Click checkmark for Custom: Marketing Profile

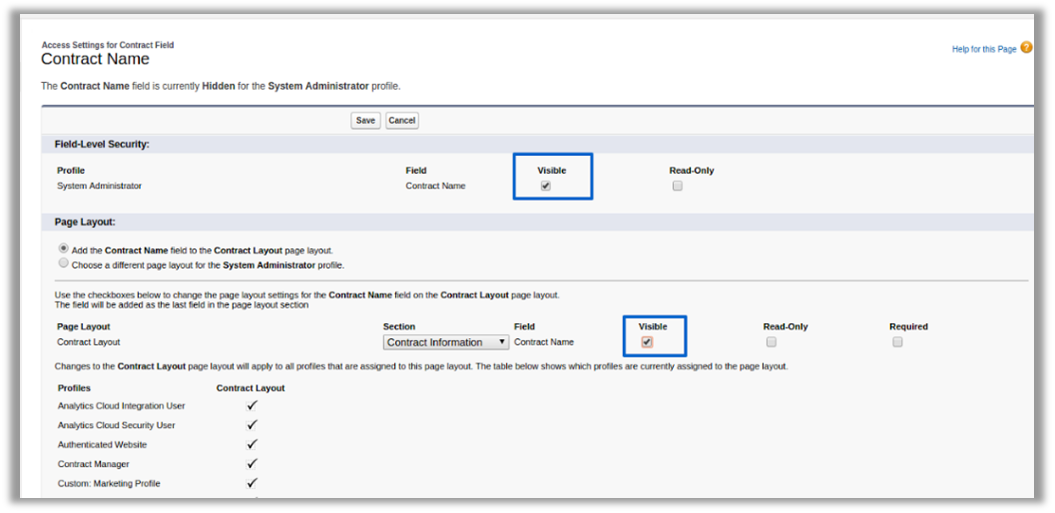pos(252,483)
